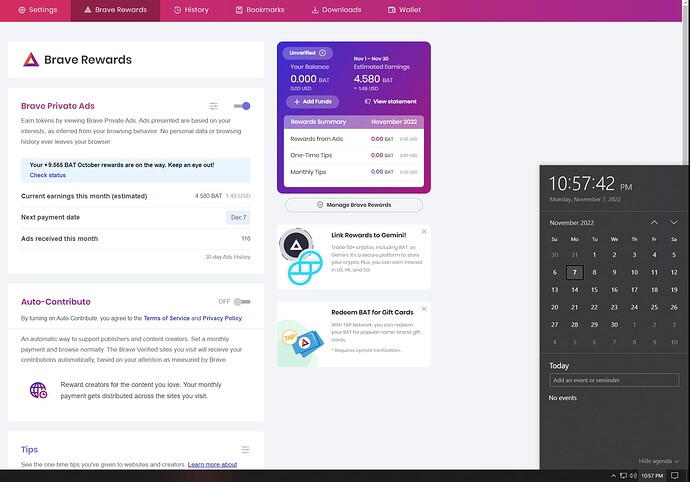
Task: Click November 2022 calendar header
Action: [572, 223]
